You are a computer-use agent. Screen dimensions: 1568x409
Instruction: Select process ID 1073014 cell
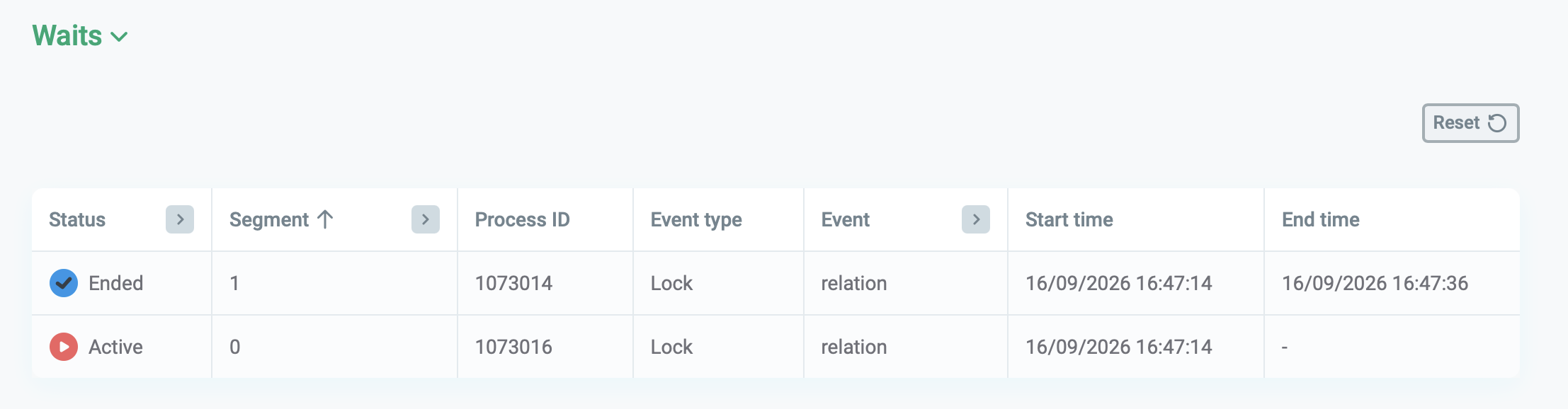[x=545, y=283]
